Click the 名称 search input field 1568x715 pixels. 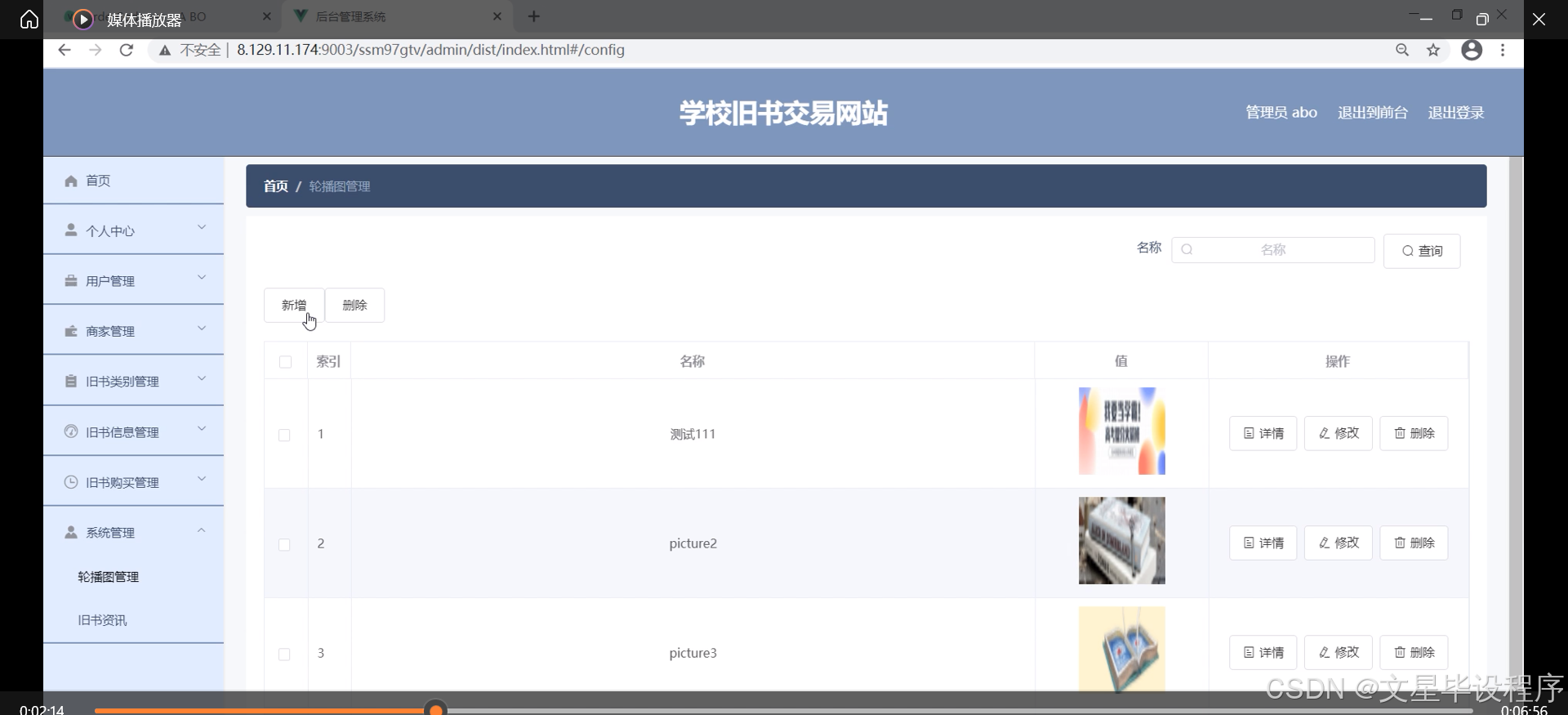[x=1272, y=250]
